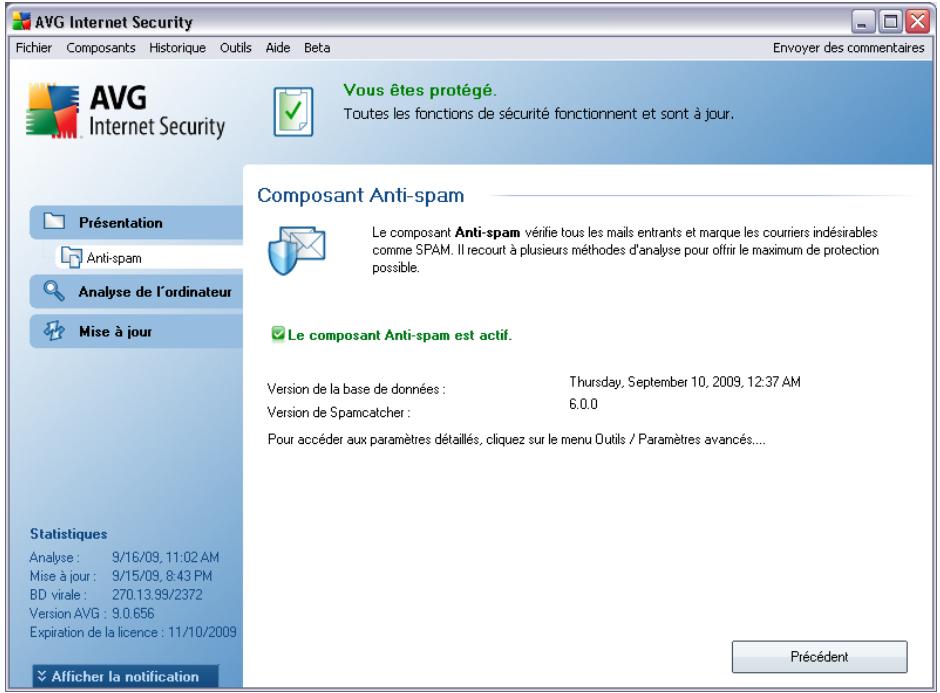Open the Beta menu
The width and height of the screenshot is (940, 693).
[x=317, y=48]
